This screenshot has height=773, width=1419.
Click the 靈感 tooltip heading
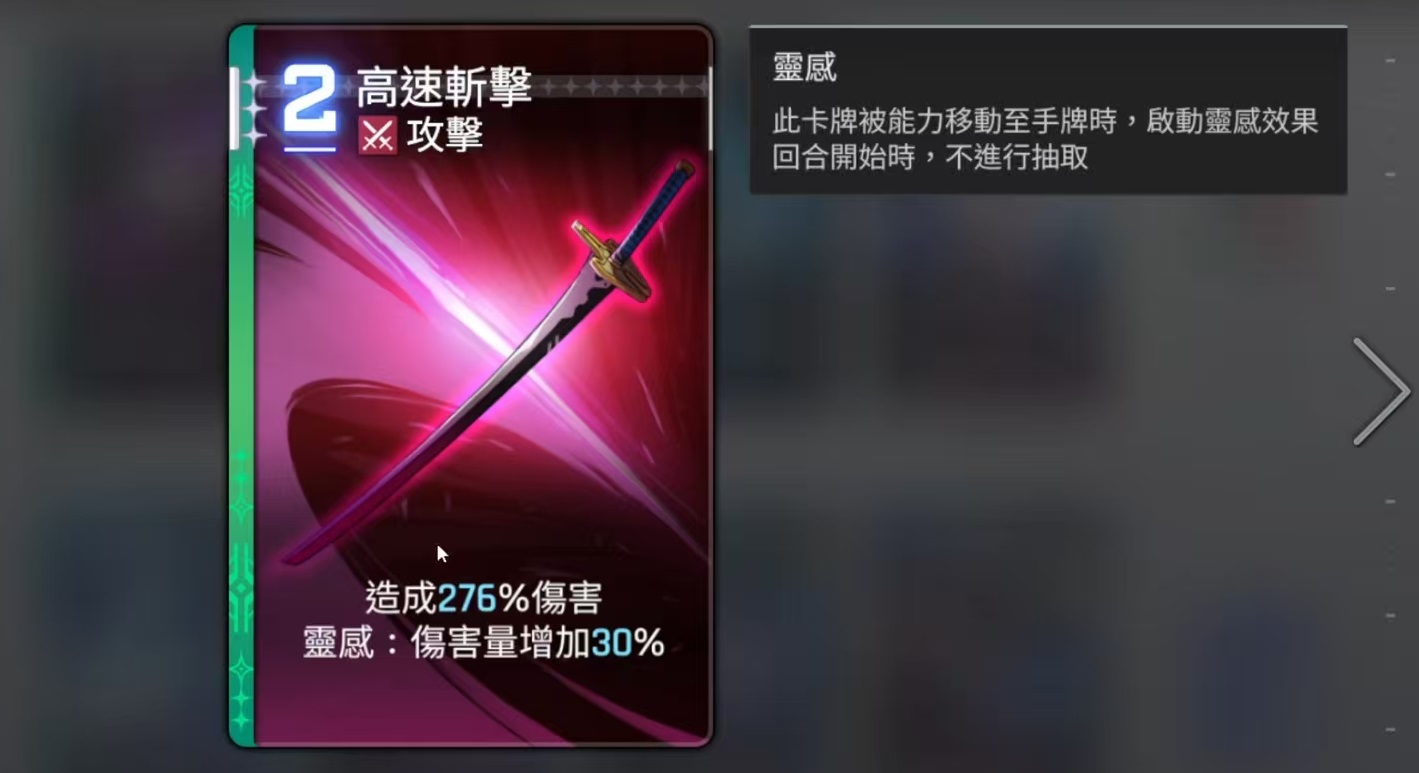(804, 67)
